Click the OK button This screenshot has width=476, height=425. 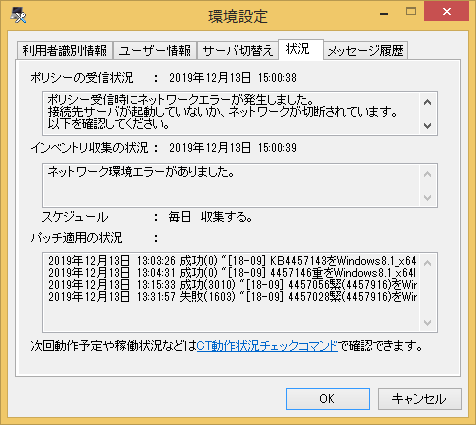point(328,399)
